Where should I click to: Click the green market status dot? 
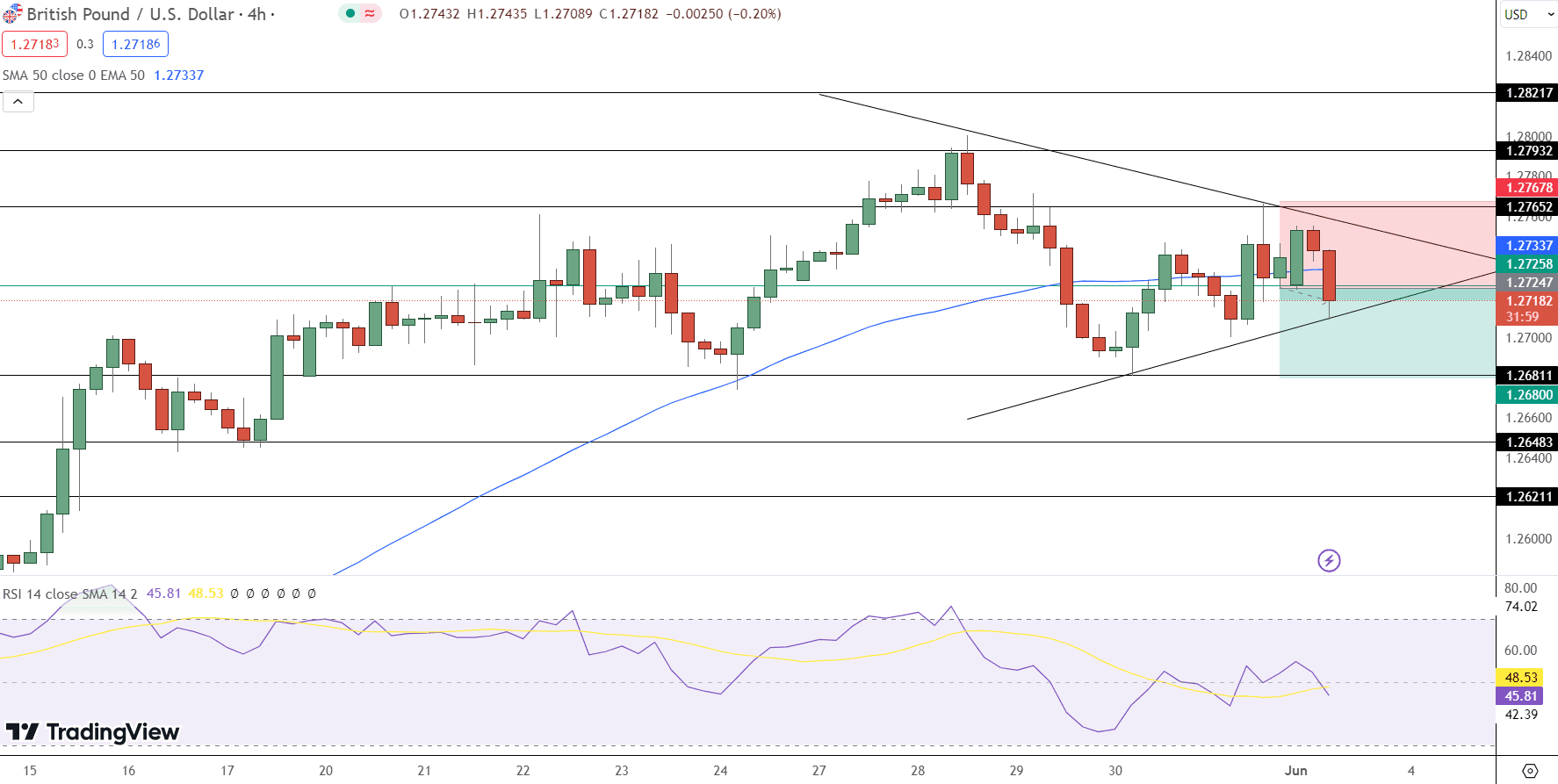[x=350, y=14]
